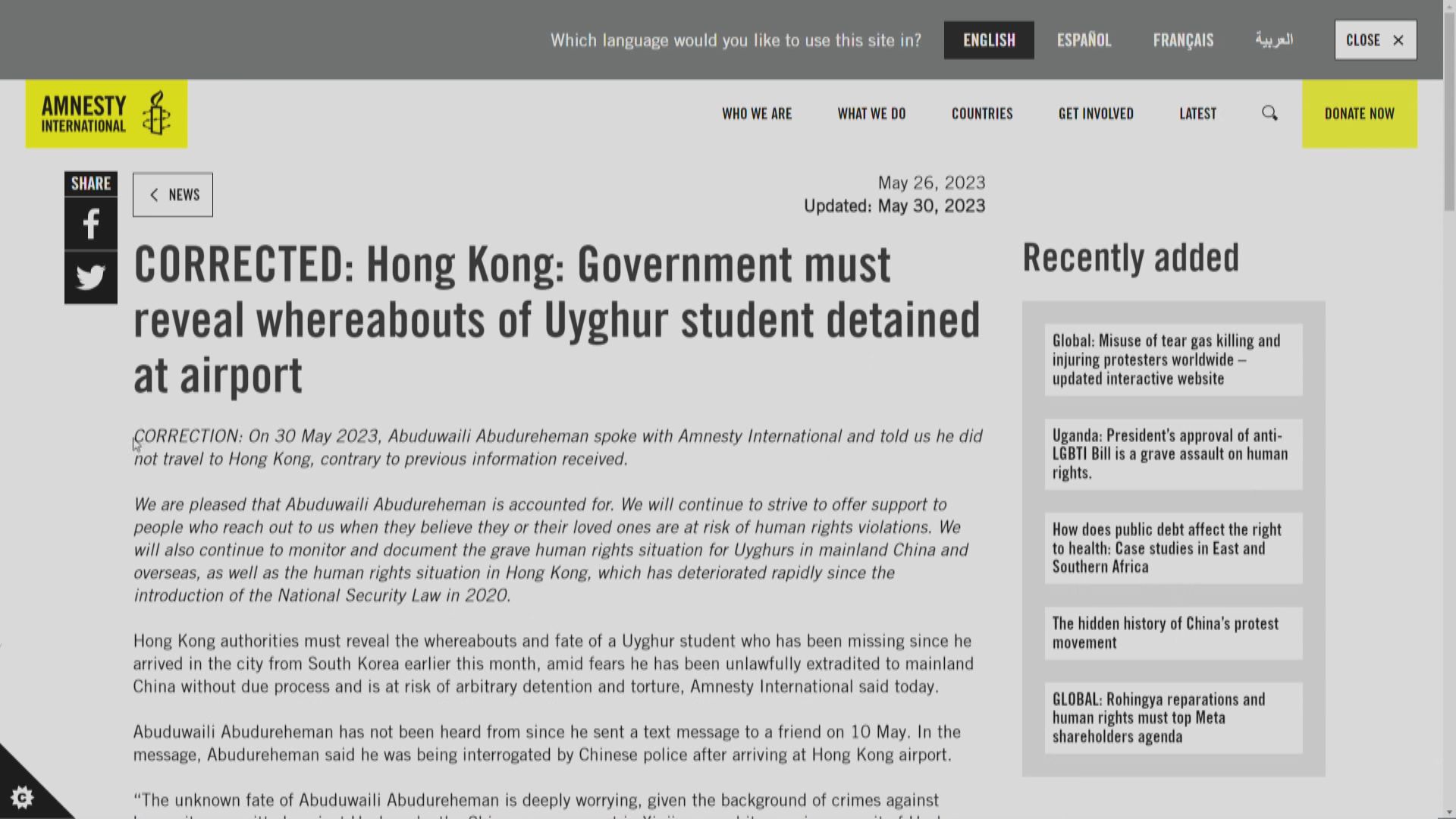This screenshot has width=1456, height=819.
Task: Open Get Involved menu
Action: (1095, 114)
